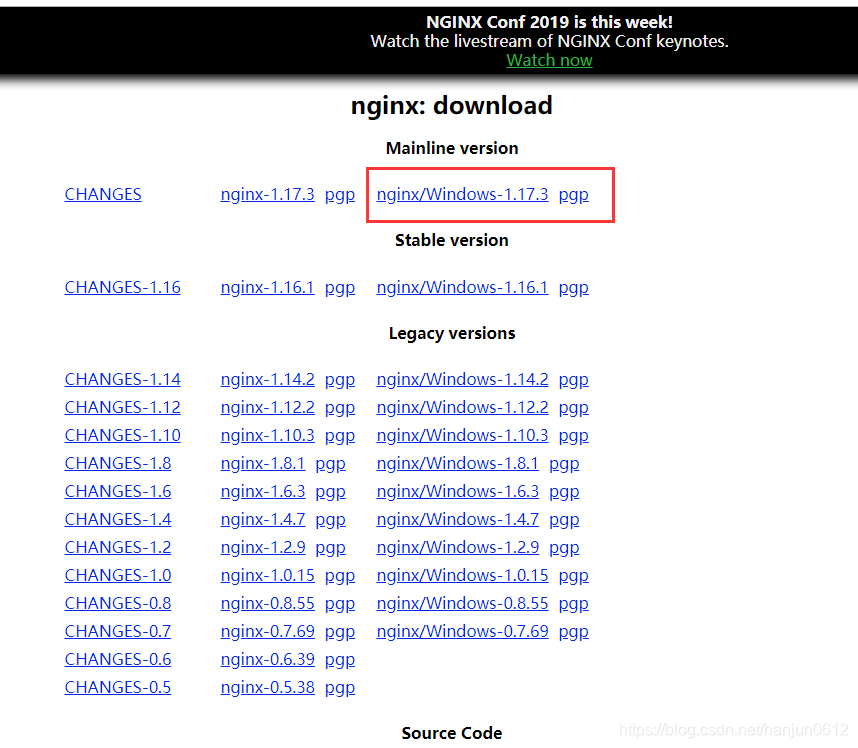
Task: Download nginx-1.8.1
Action: pyautogui.click(x=263, y=463)
